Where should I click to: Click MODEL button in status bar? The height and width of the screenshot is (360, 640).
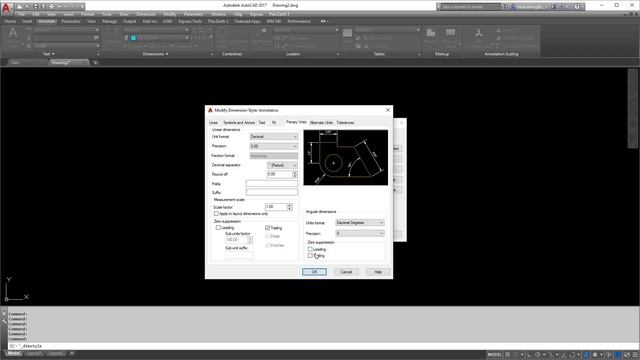click(x=494, y=355)
